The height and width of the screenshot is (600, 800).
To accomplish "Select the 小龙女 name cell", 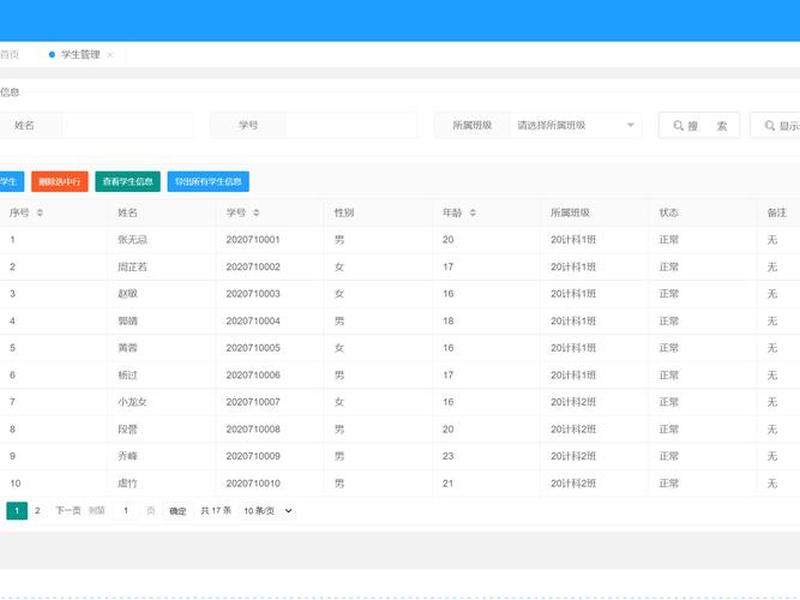I will coord(133,402).
